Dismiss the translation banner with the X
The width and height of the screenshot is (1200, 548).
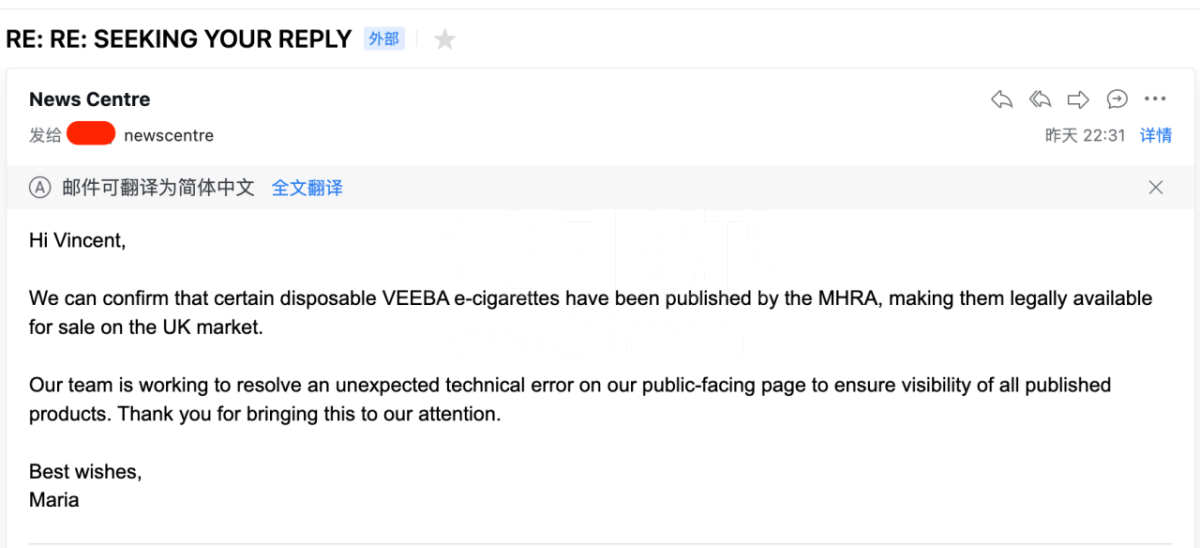1156,187
